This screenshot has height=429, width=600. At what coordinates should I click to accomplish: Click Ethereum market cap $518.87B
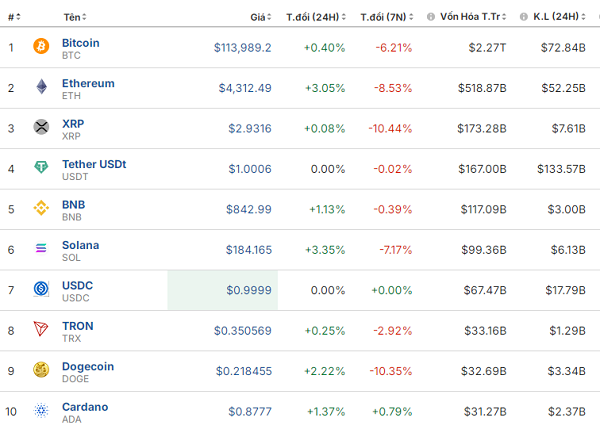[482, 88]
